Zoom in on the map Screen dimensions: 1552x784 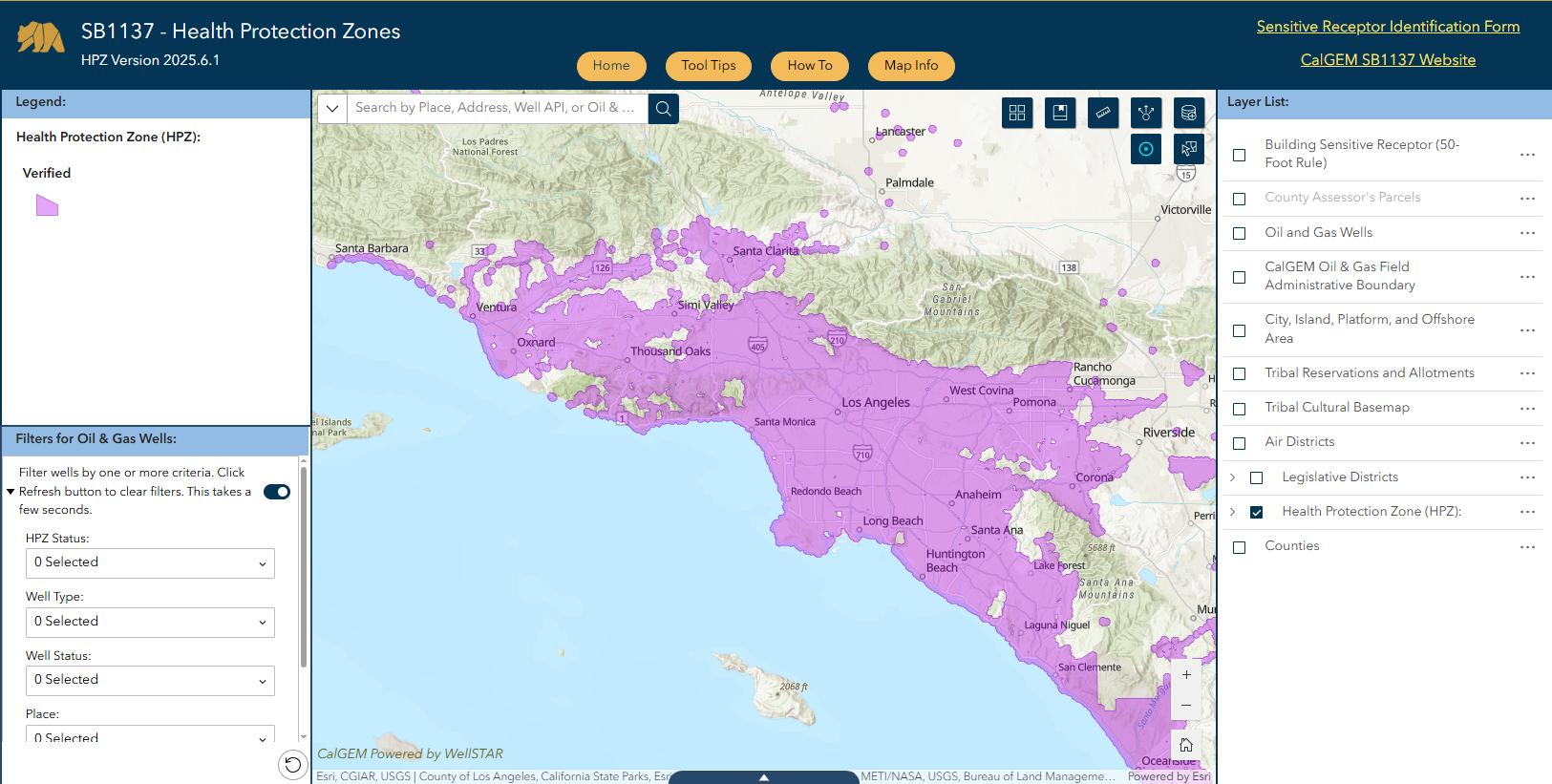pyautogui.click(x=1186, y=674)
